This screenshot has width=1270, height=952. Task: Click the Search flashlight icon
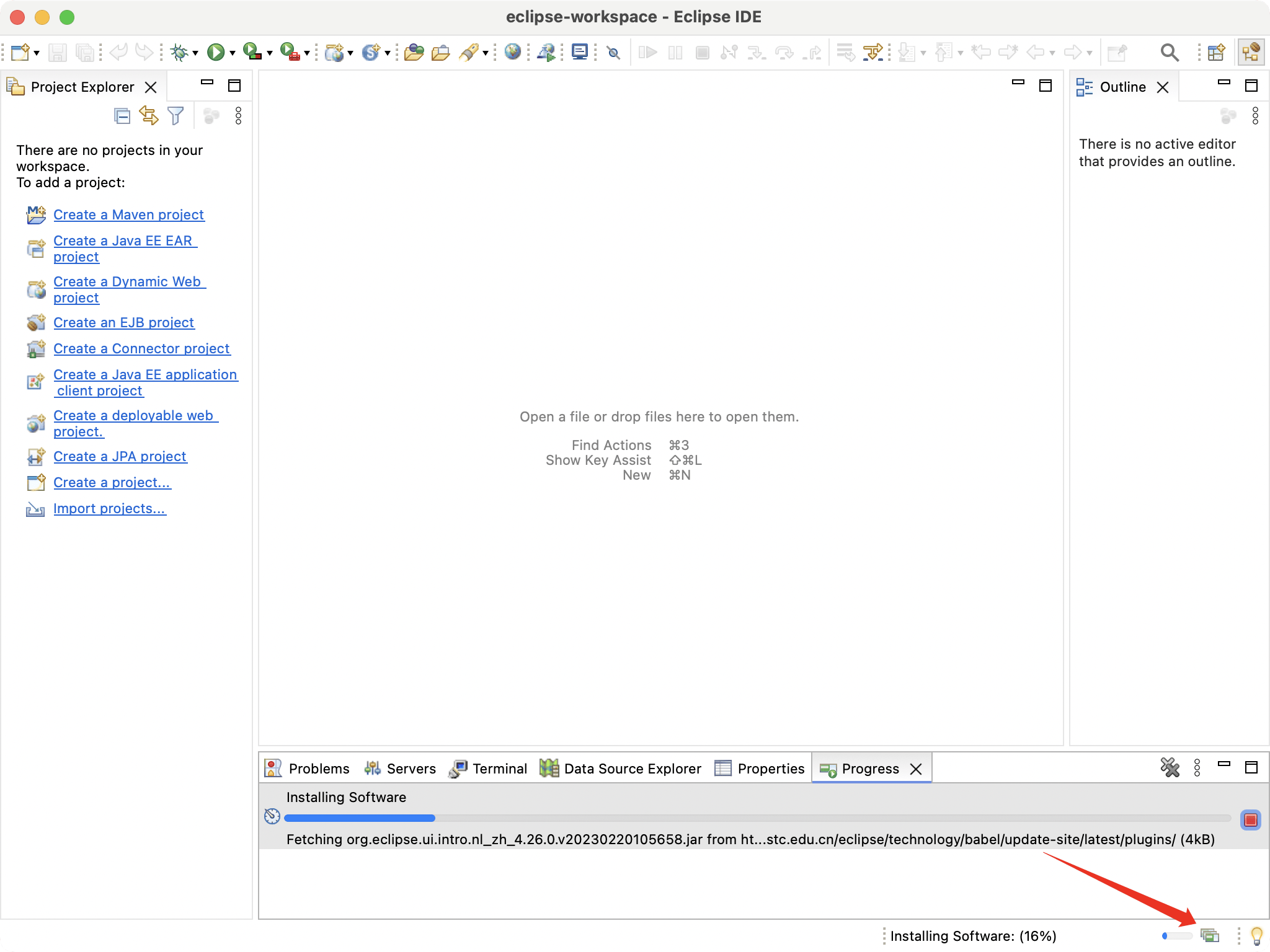click(x=469, y=52)
